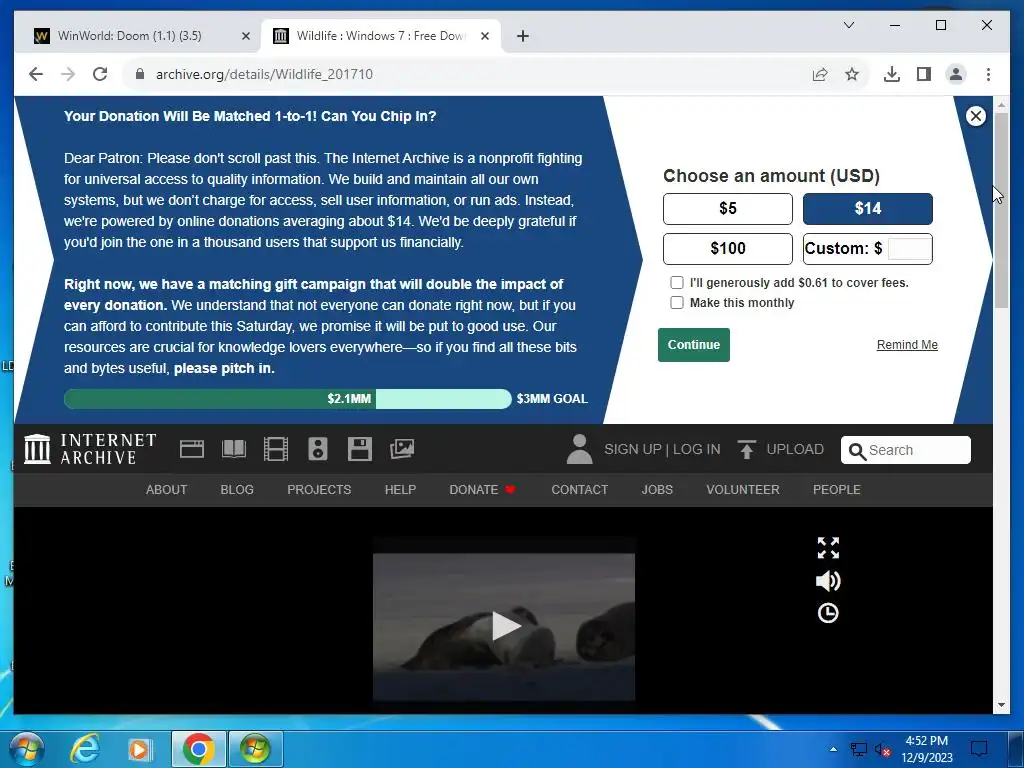Switch to WinWorld: Doom tab
This screenshot has height=768, width=1024.
pyautogui.click(x=142, y=36)
